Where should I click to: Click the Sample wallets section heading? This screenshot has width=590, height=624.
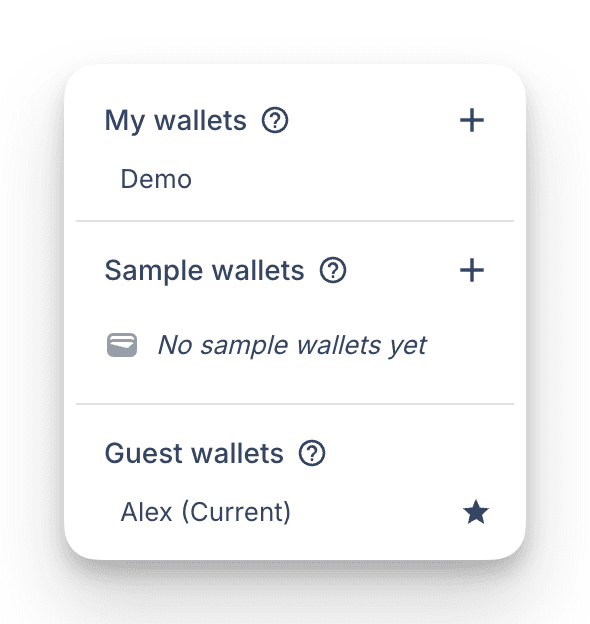click(204, 271)
